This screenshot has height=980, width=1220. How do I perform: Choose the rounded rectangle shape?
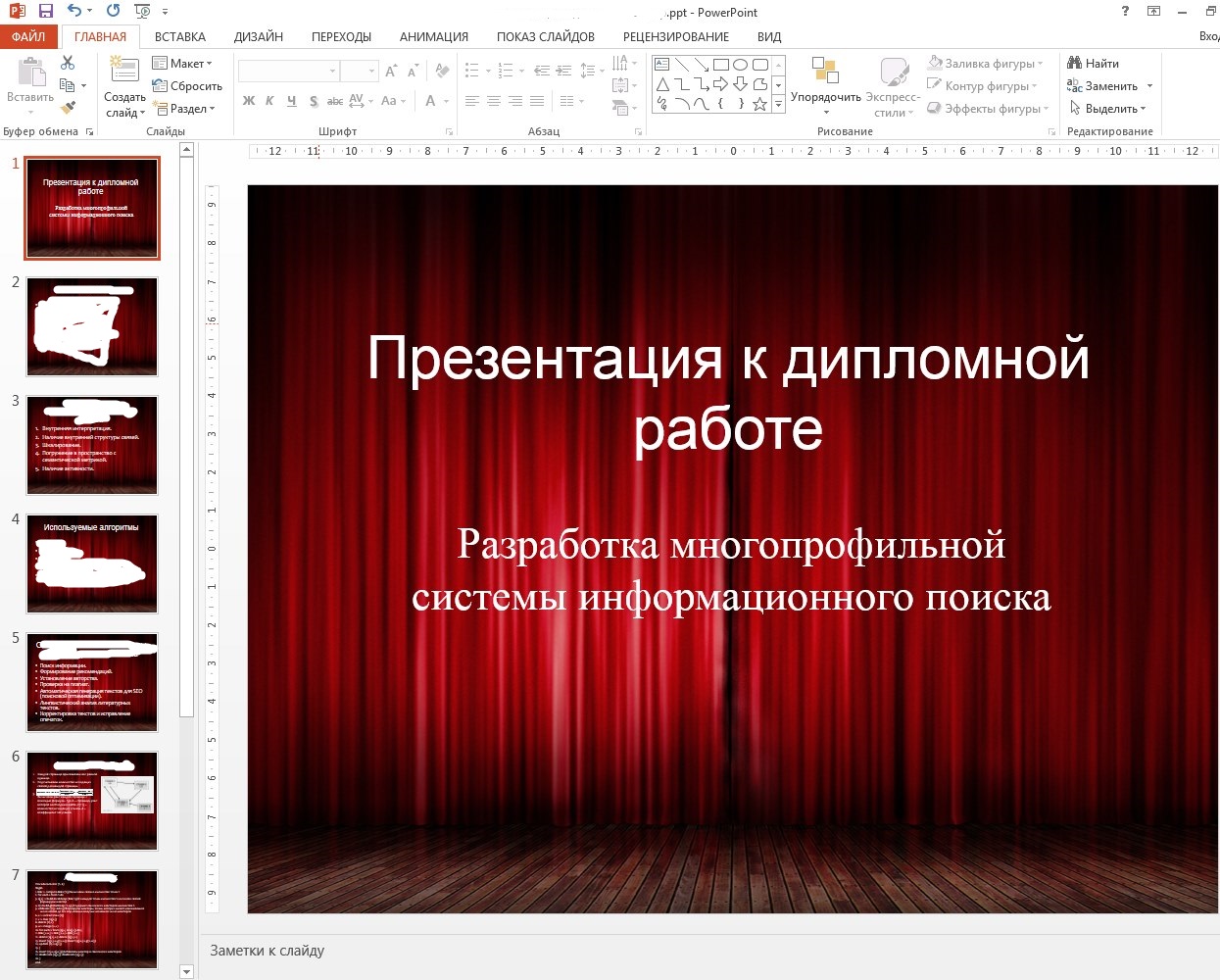pos(759,65)
